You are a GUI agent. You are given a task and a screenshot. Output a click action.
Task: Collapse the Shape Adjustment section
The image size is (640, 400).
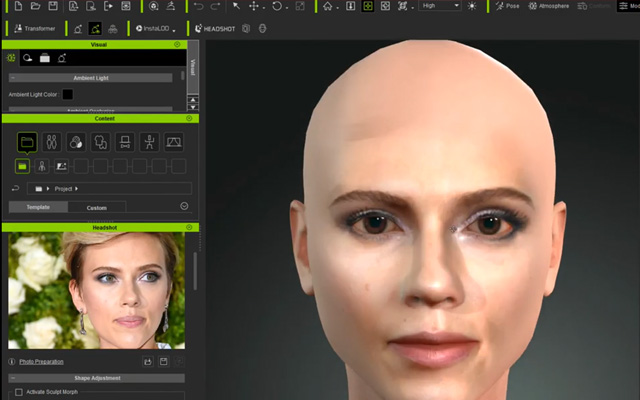[13, 378]
